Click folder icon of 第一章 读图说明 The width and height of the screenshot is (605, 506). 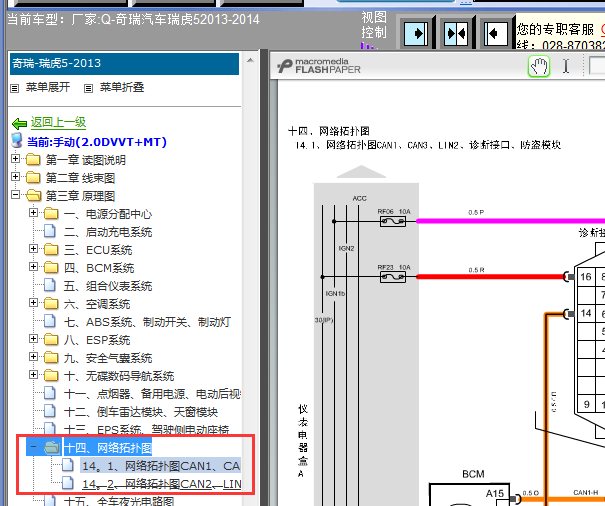pyautogui.click(x=33, y=159)
